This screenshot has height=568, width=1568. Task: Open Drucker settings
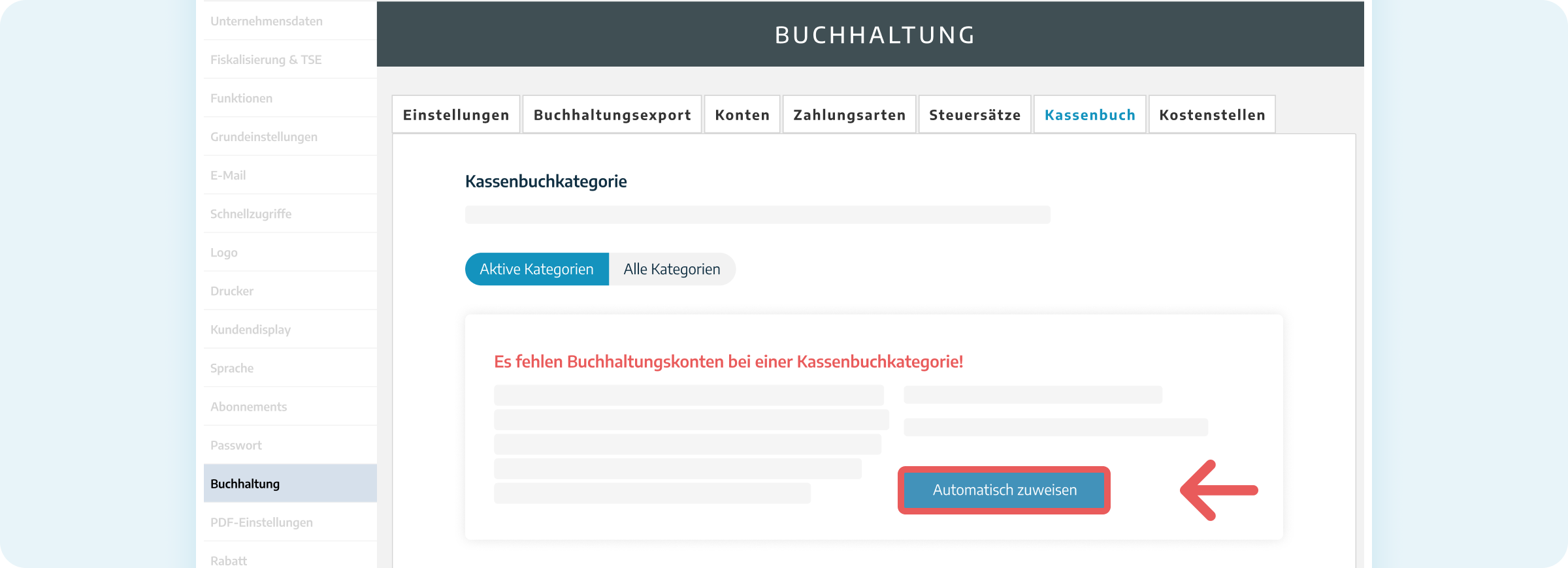(290, 291)
